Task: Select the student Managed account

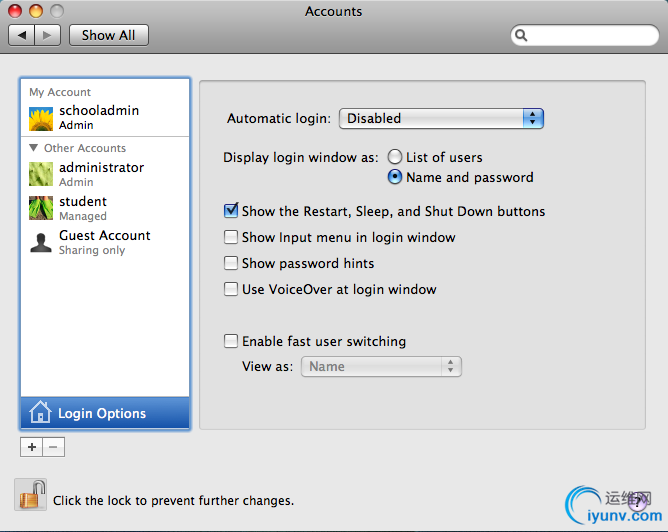Action: [105, 208]
